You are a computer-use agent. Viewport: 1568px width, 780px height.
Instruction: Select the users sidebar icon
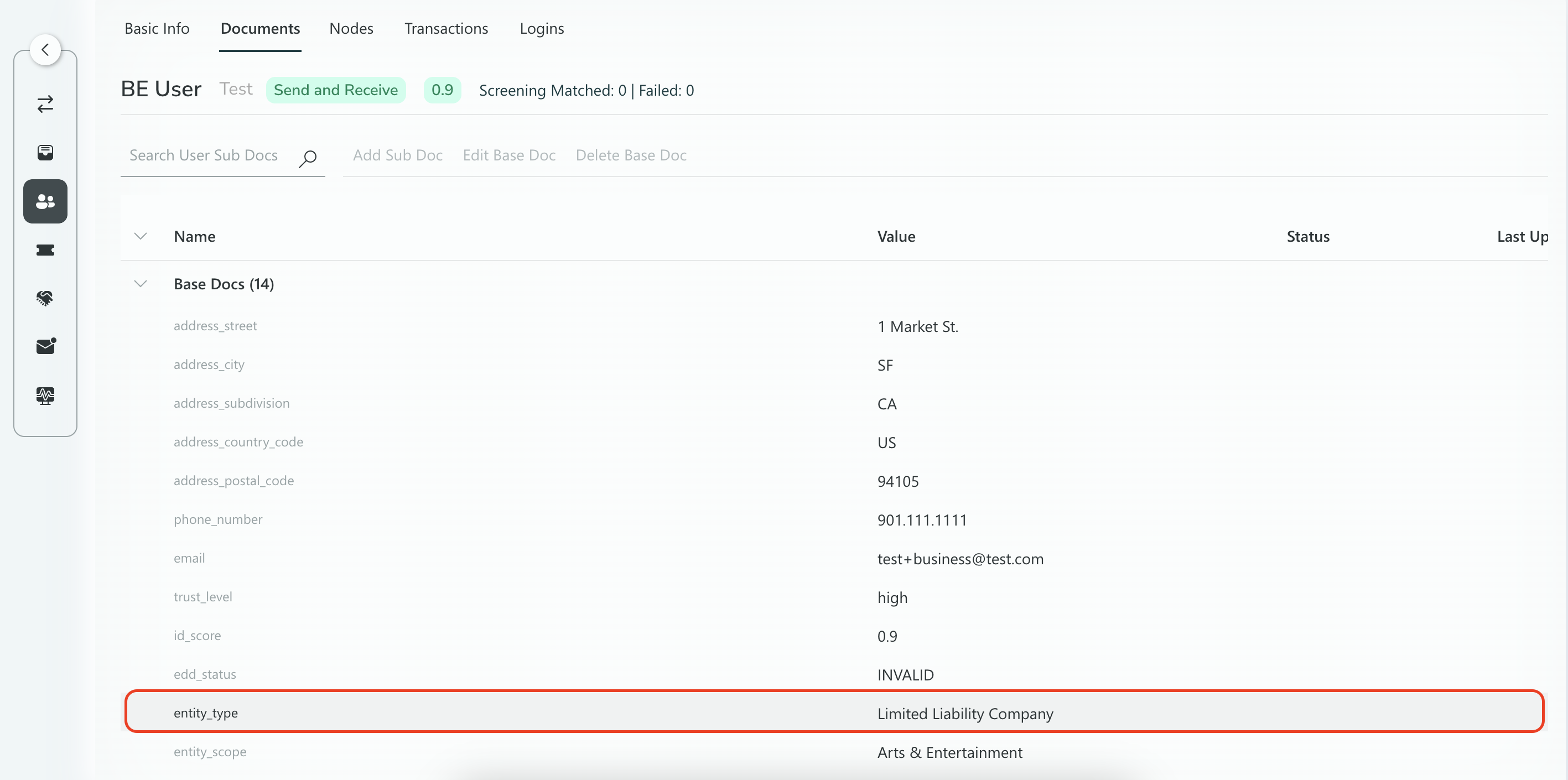click(x=45, y=201)
